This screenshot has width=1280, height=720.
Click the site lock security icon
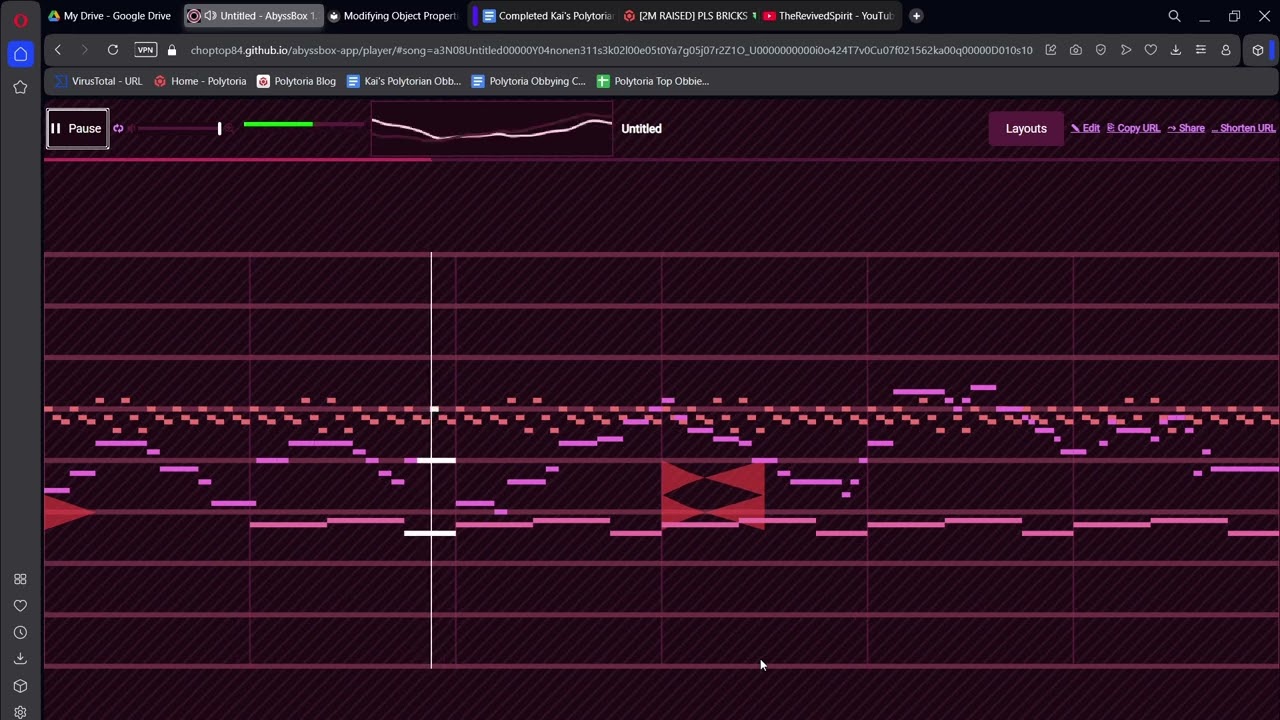tap(172, 50)
